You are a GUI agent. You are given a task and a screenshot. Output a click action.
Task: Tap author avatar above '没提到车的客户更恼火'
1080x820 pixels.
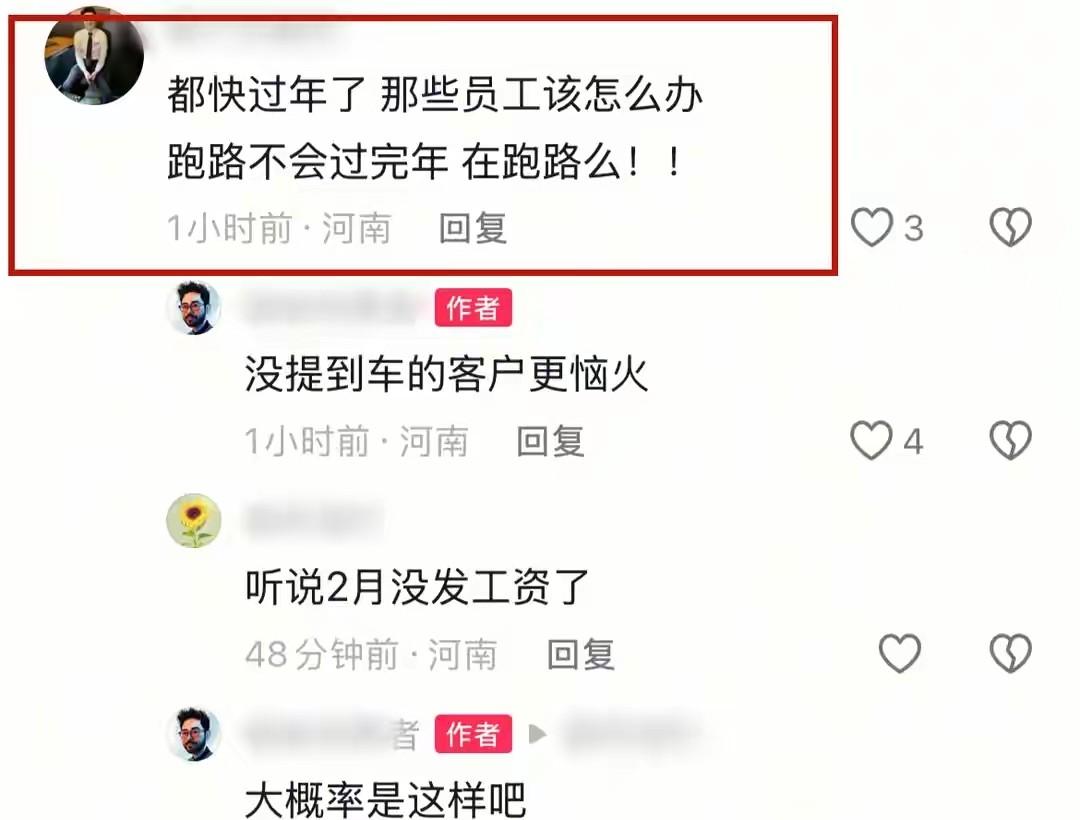point(194,308)
